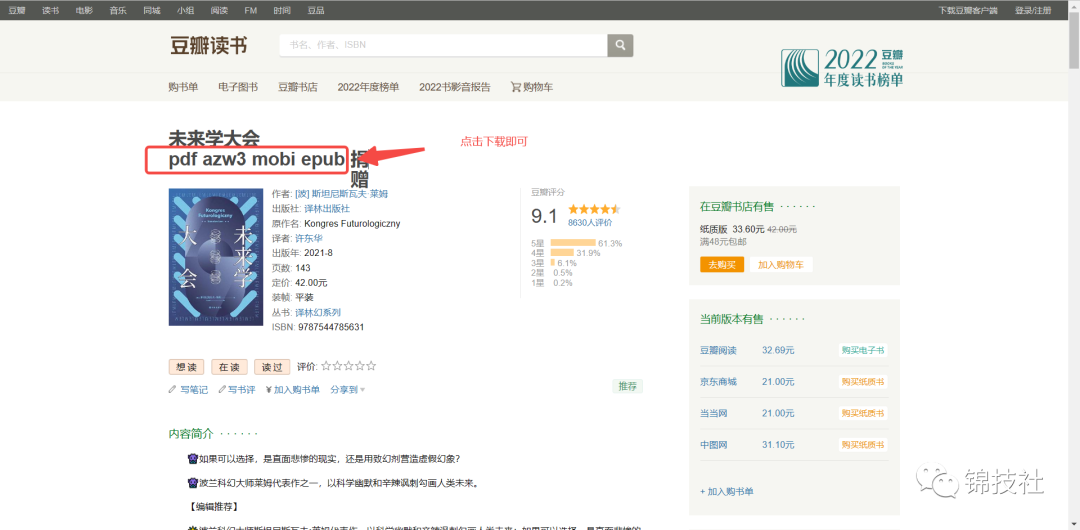Open the 小组 top navigation item

pyautogui.click(x=185, y=10)
